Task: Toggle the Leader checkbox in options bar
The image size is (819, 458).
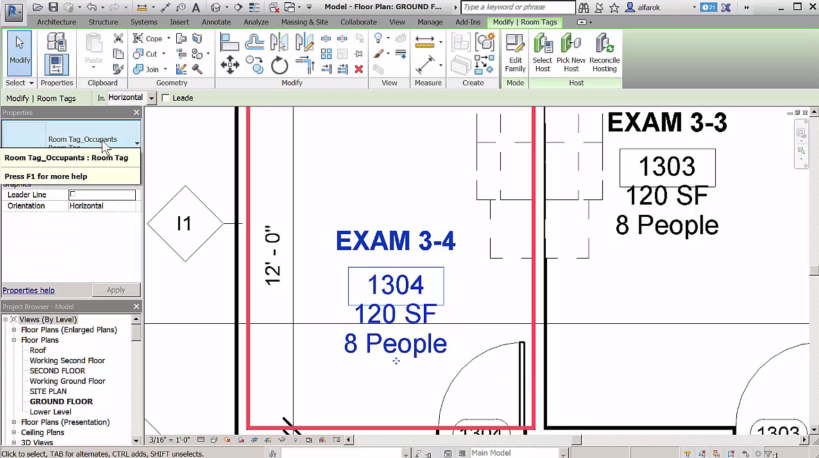Action: click(x=166, y=98)
